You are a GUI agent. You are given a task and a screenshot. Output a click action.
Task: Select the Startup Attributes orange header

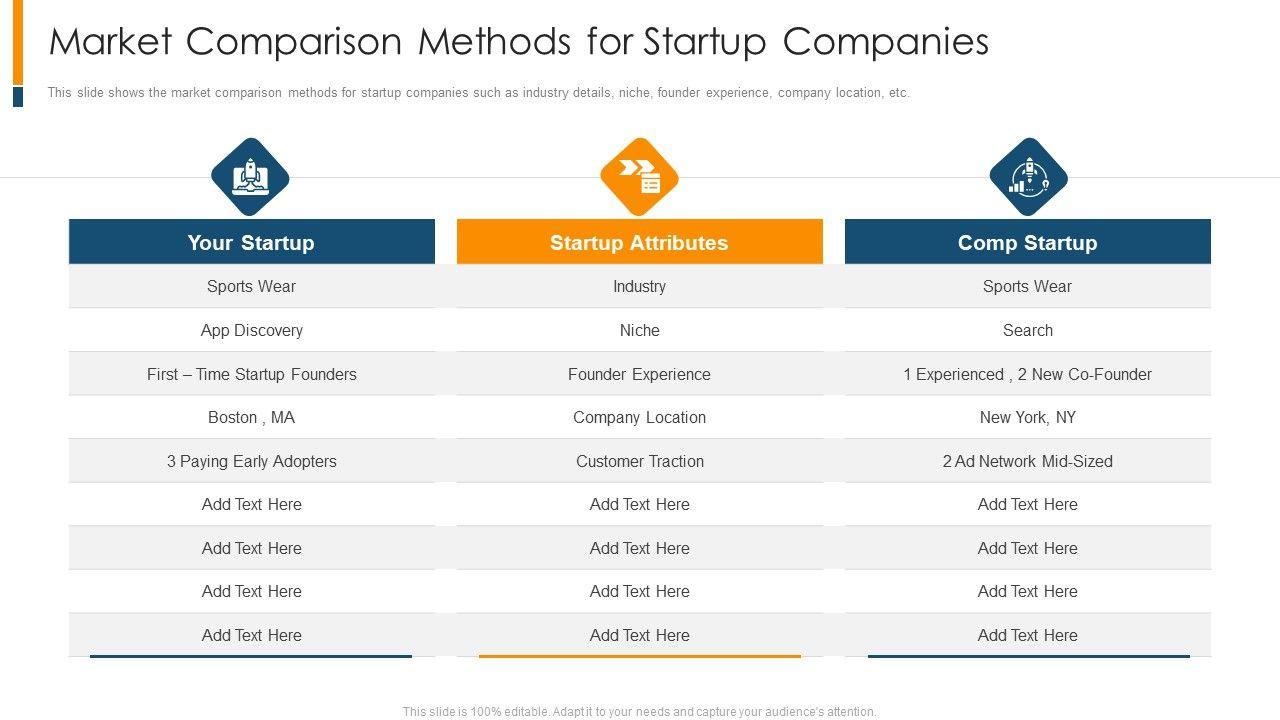tap(639, 243)
